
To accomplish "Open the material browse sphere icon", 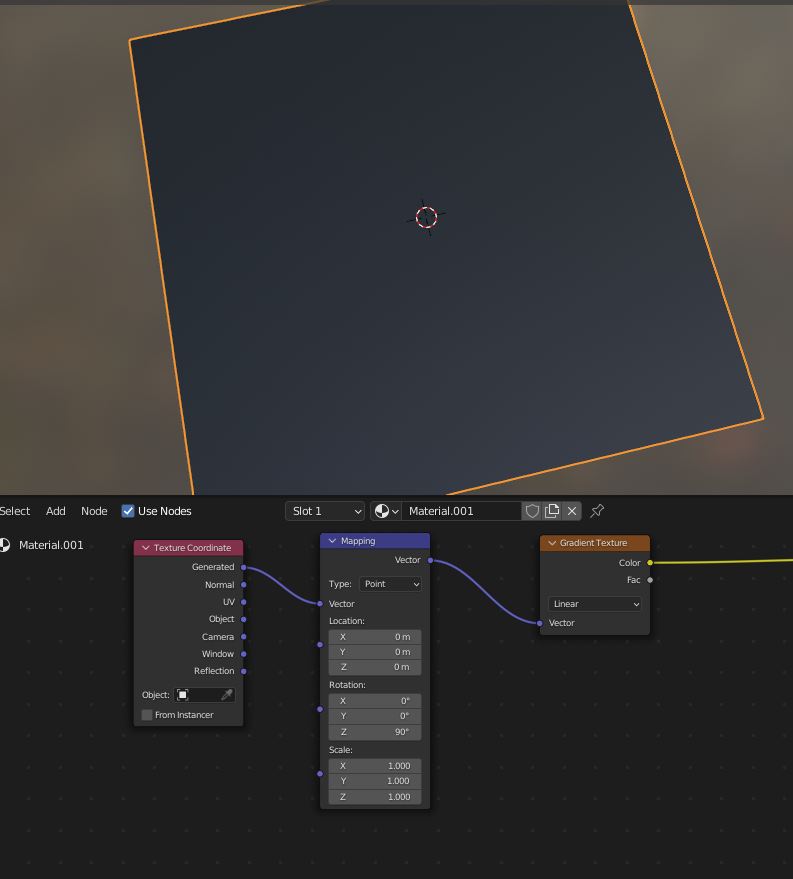I will point(385,511).
